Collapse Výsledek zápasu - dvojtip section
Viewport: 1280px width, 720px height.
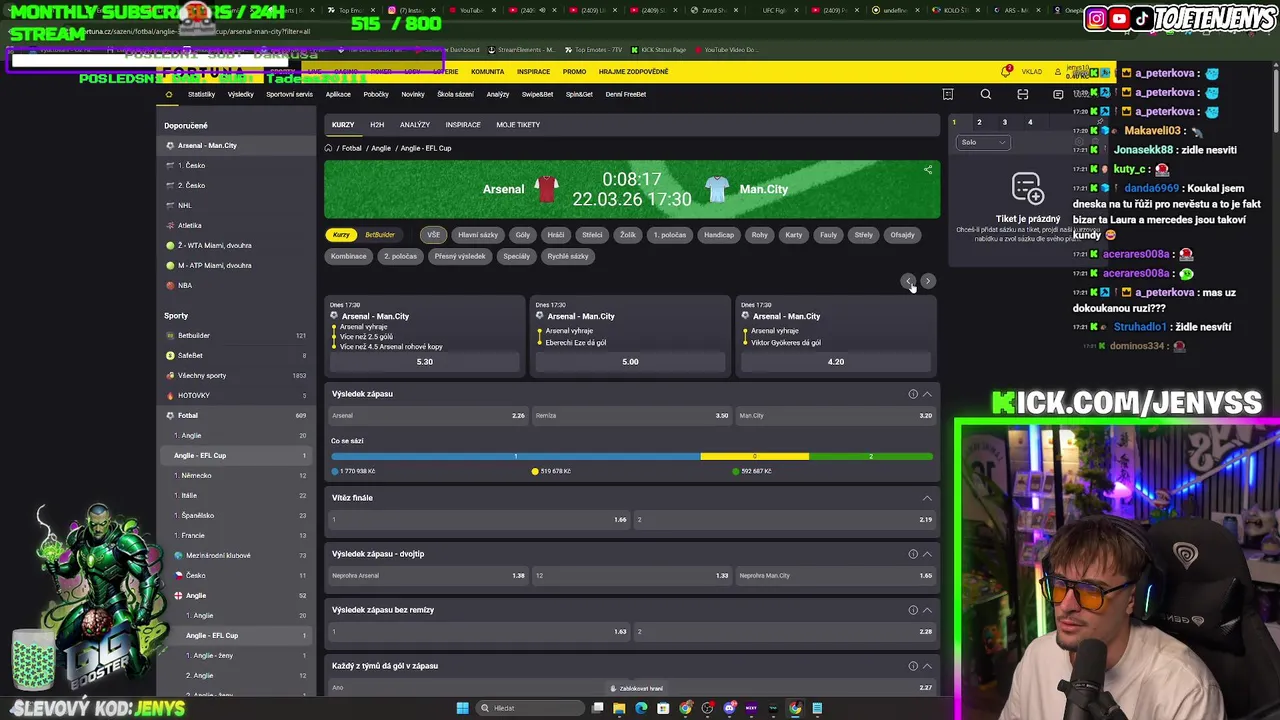point(927,554)
